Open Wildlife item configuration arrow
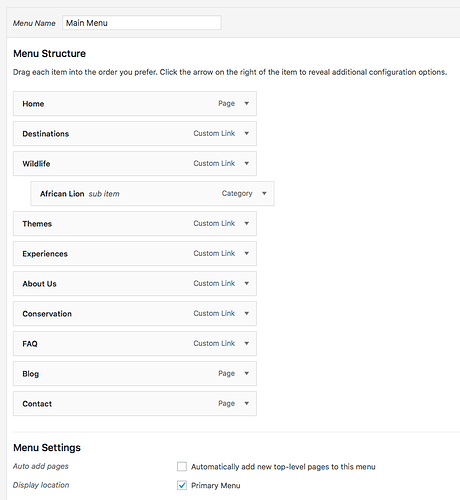The width and height of the screenshot is (460, 500). click(247, 163)
